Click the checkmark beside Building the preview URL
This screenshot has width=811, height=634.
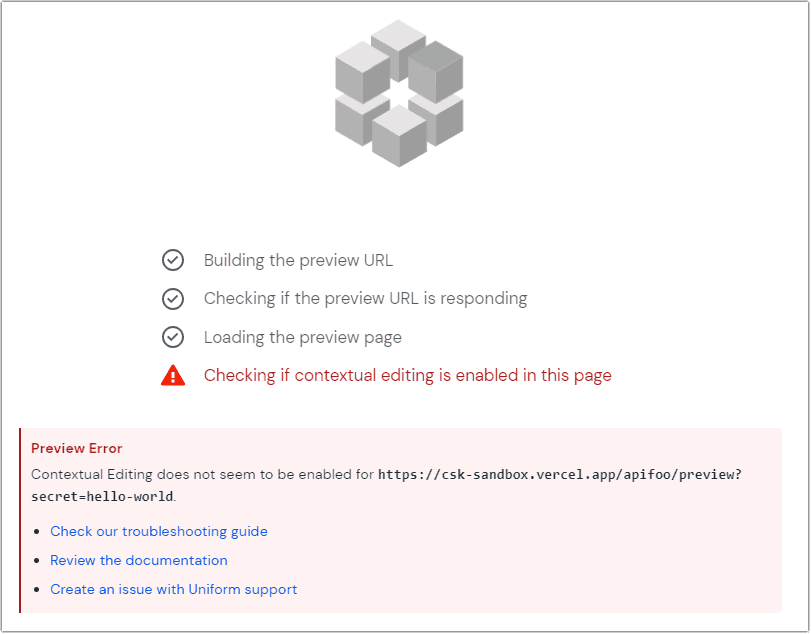tap(173, 260)
